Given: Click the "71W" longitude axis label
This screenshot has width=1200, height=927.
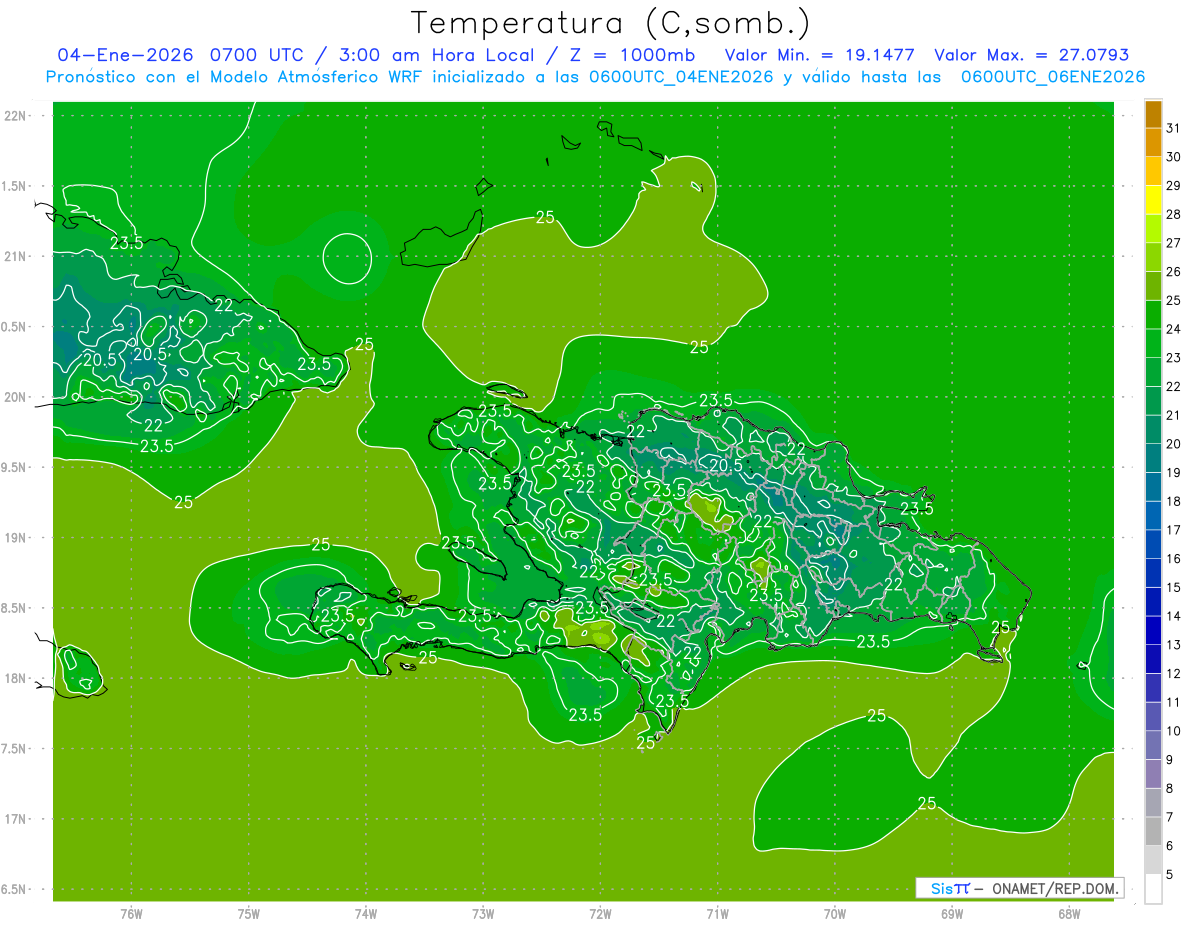Looking at the screenshot, I should 717,914.
